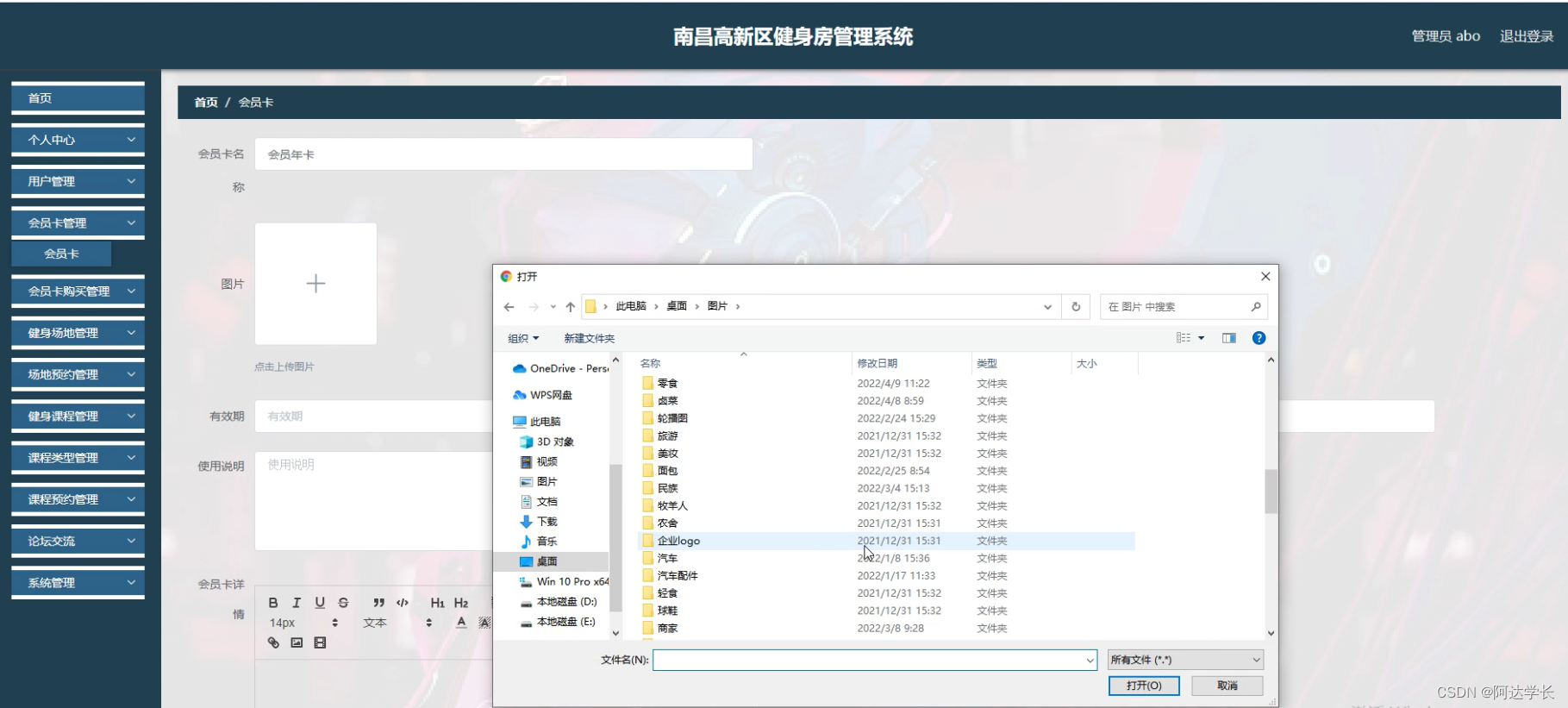This screenshot has height=708, width=1568.
Task: Open 本地磁盘 (E:) in the navigation pane
Action: (x=558, y=622)
